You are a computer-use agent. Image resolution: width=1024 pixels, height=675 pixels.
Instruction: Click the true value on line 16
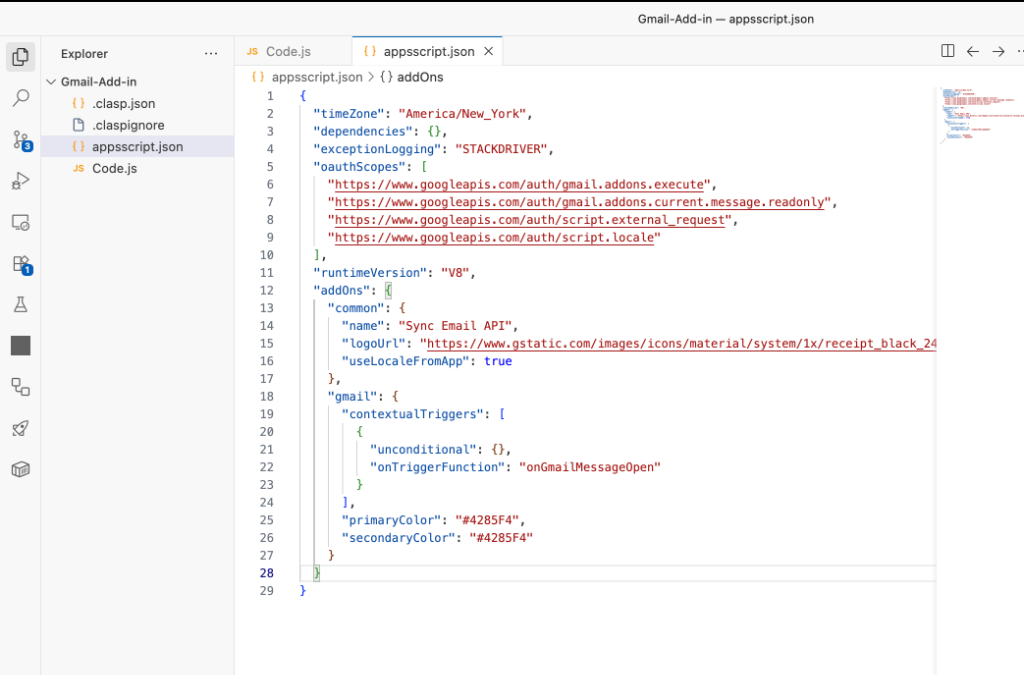coord(498,361)
